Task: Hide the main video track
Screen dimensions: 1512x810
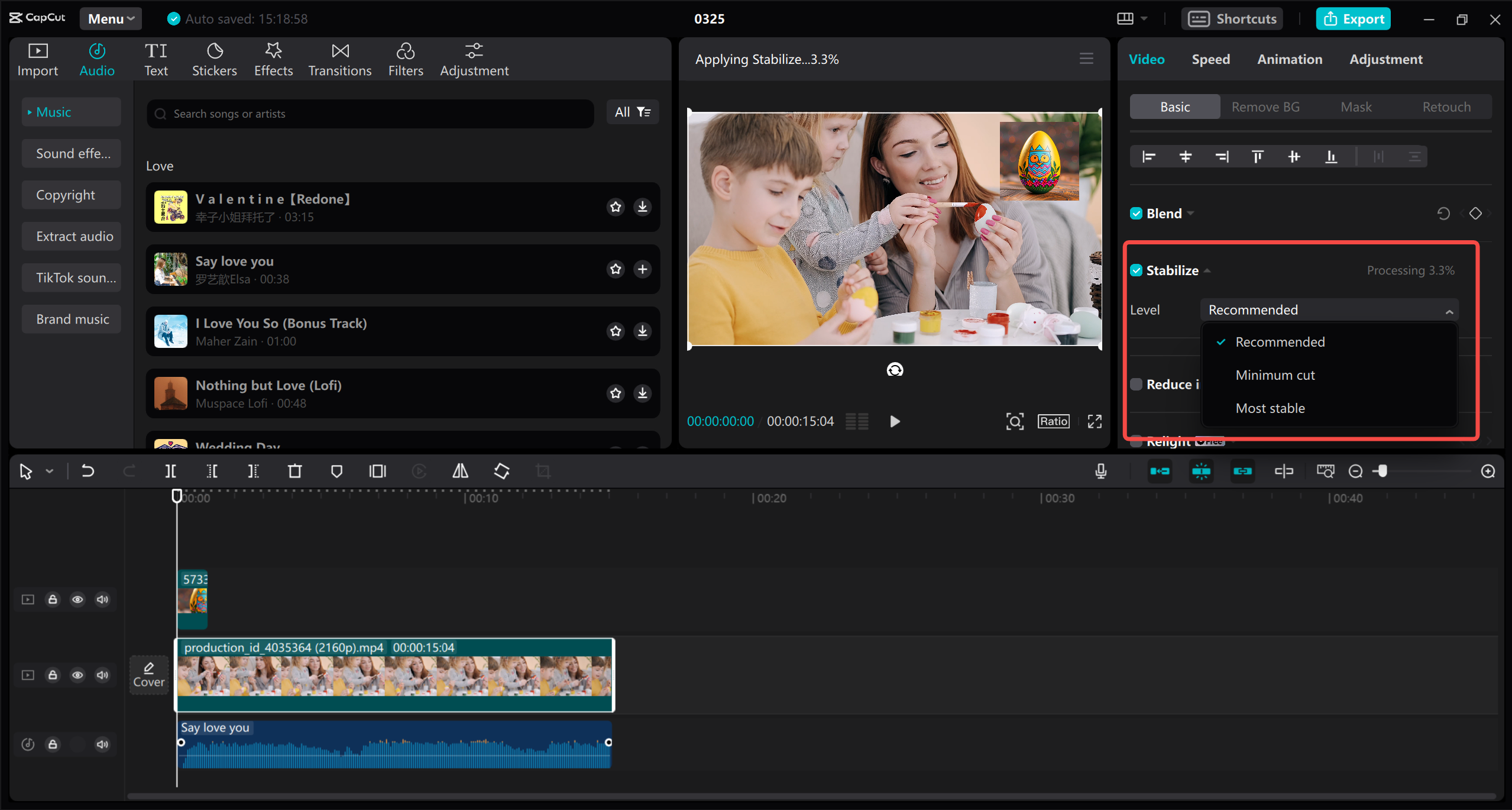Action: click(x=77, y=675)
